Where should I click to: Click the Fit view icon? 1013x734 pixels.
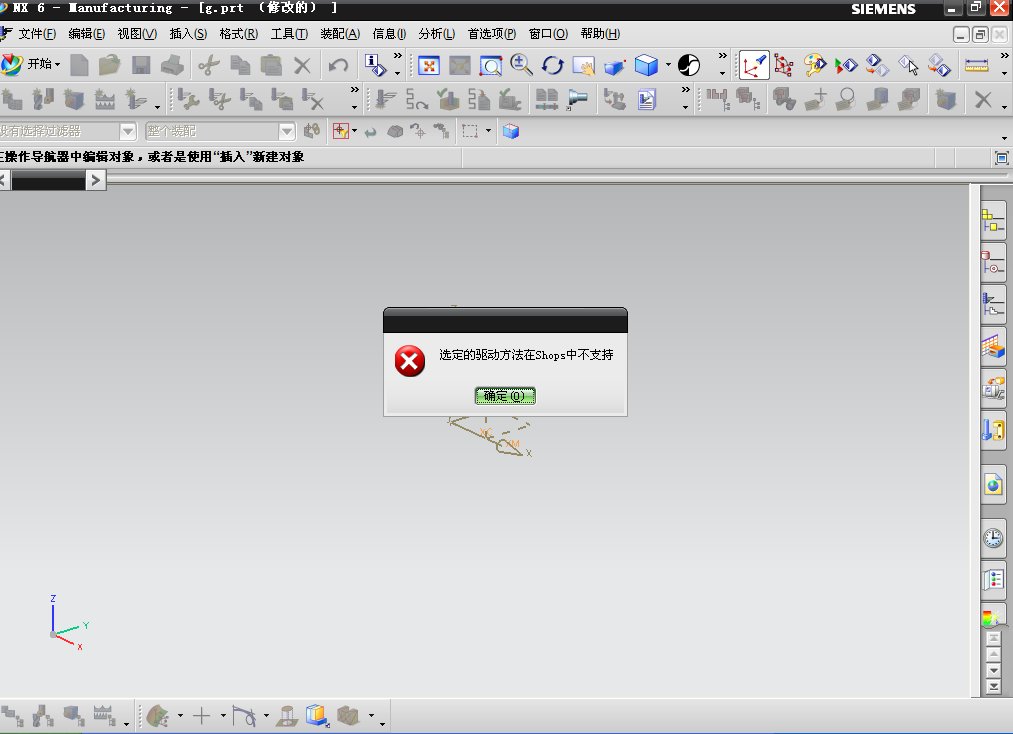429,65
